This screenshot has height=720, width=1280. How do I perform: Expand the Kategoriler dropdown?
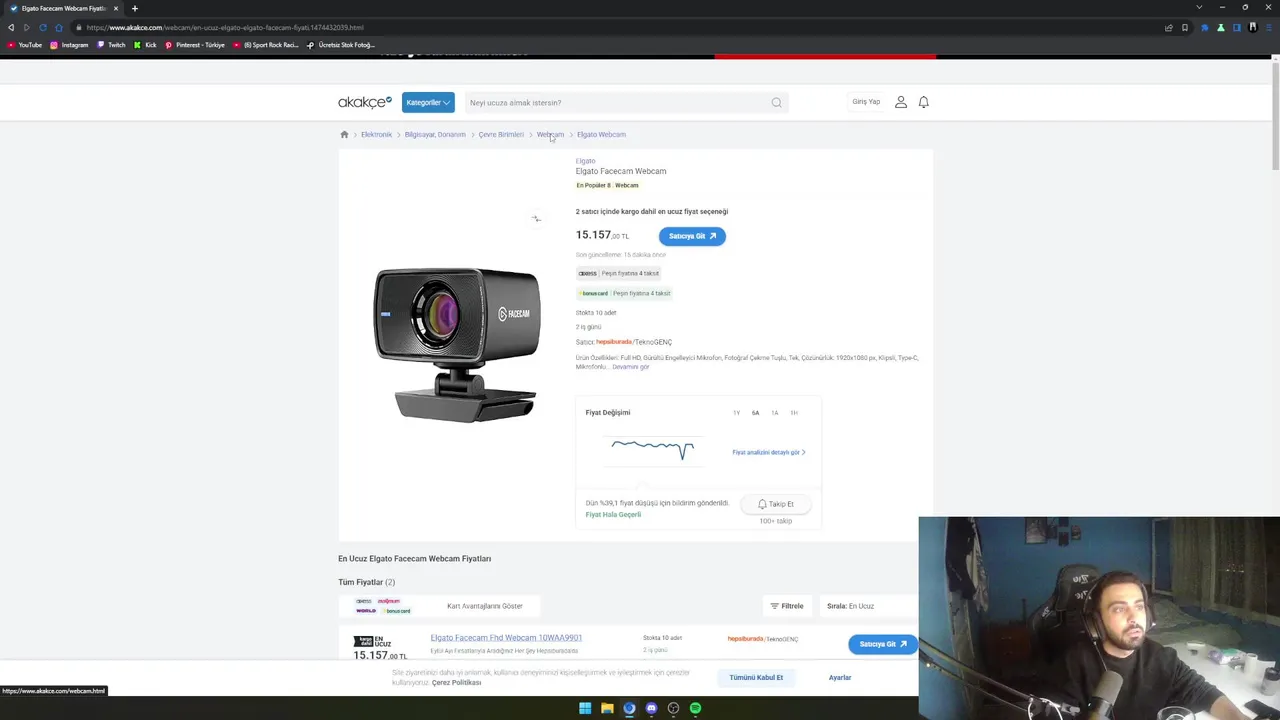pos(428,102)
